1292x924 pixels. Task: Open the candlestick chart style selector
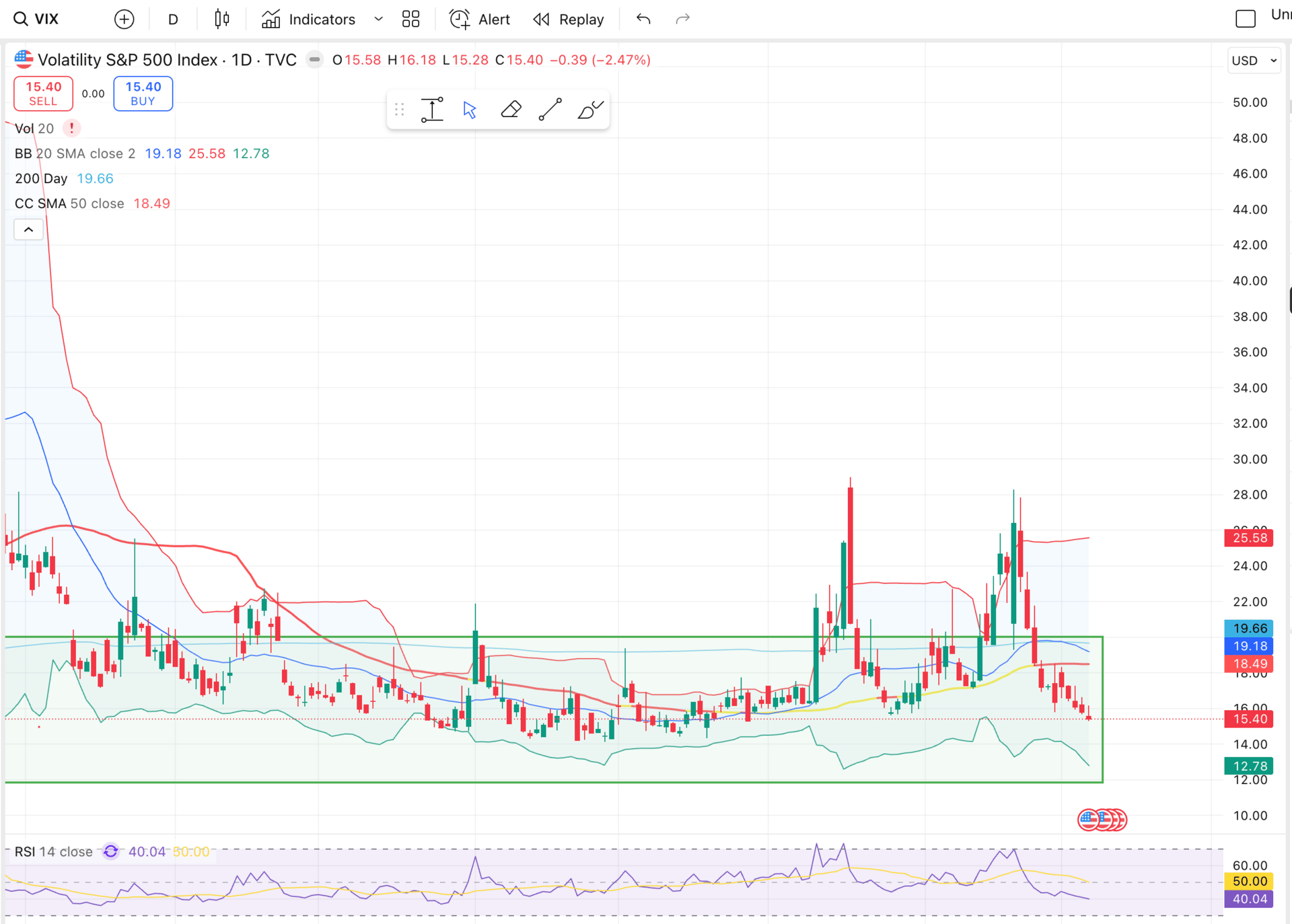(x=221, y=19)
